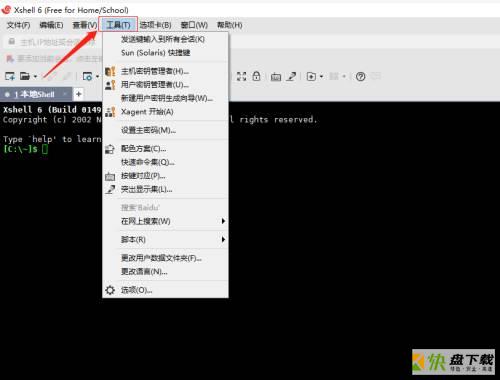This screenshot has height=380, width=500.
Task: Click the highlight set pen icon in menu
Action: 110,189
